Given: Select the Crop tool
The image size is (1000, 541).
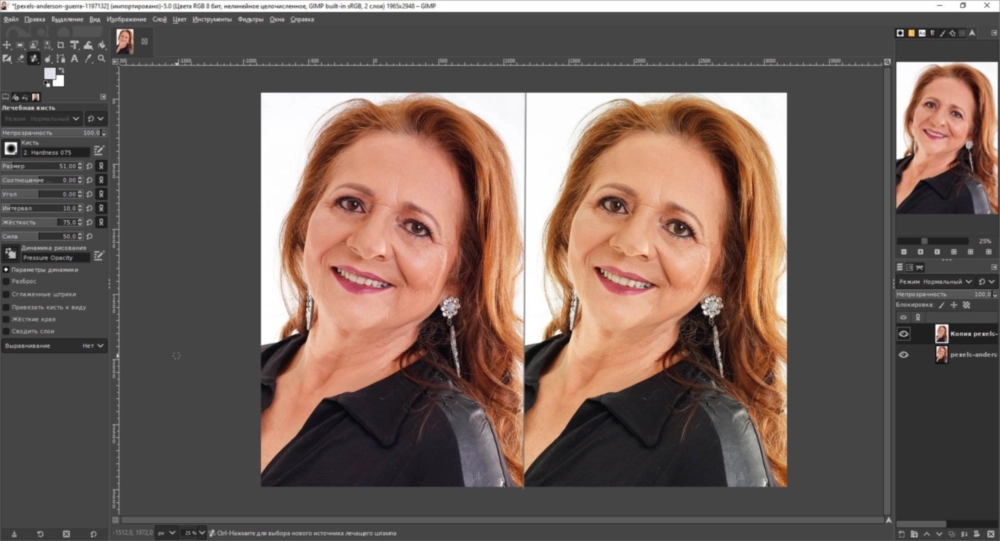Looking at the screenshot, I should [x=61, y=45].
